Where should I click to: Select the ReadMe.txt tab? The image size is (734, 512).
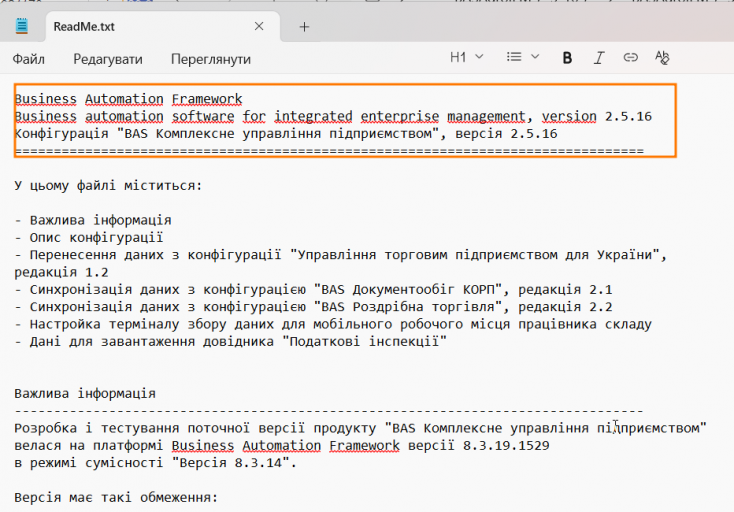(x=163, y=27)
